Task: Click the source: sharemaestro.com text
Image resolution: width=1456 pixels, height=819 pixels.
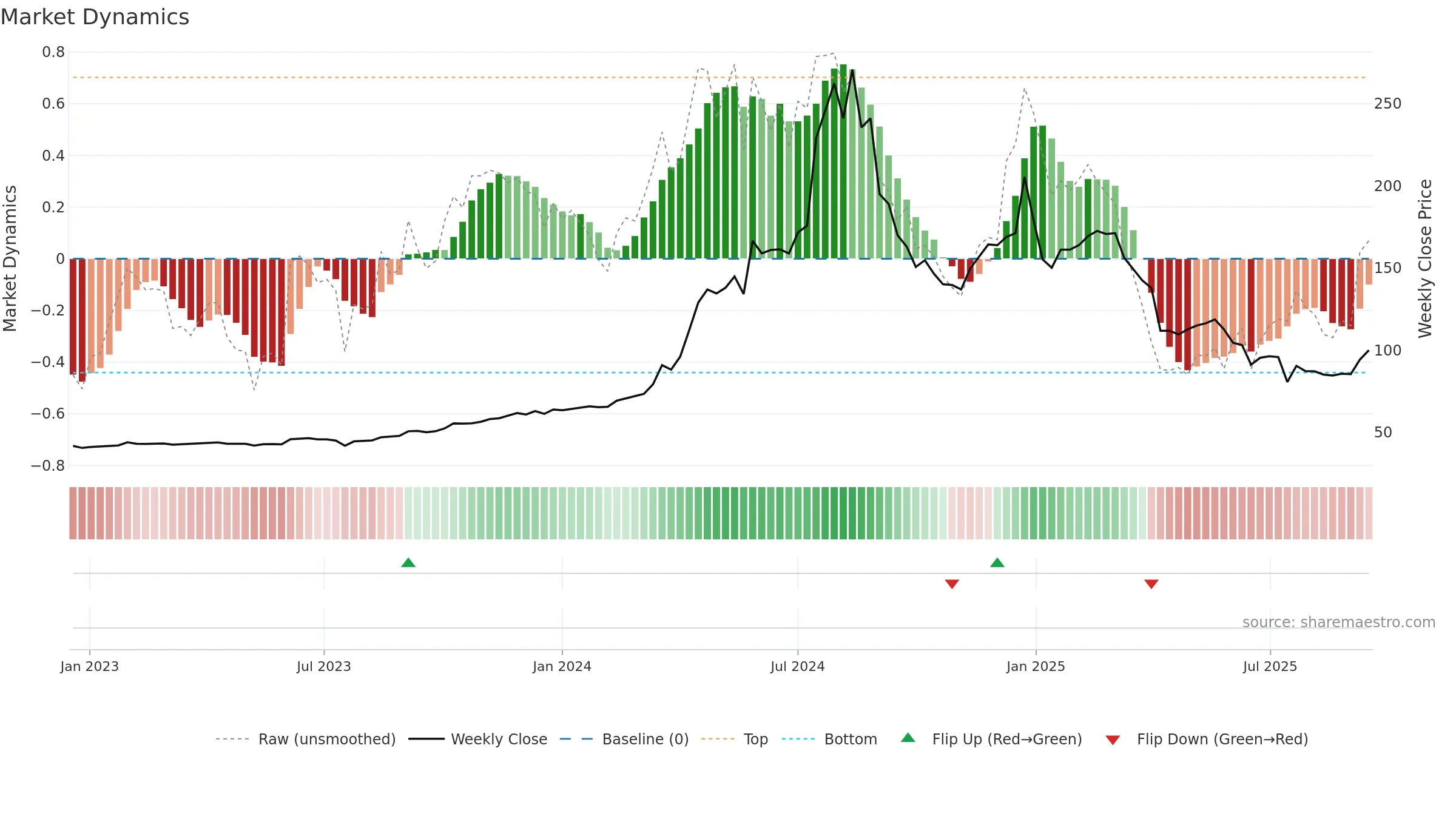Action: tap(1339, 622)
